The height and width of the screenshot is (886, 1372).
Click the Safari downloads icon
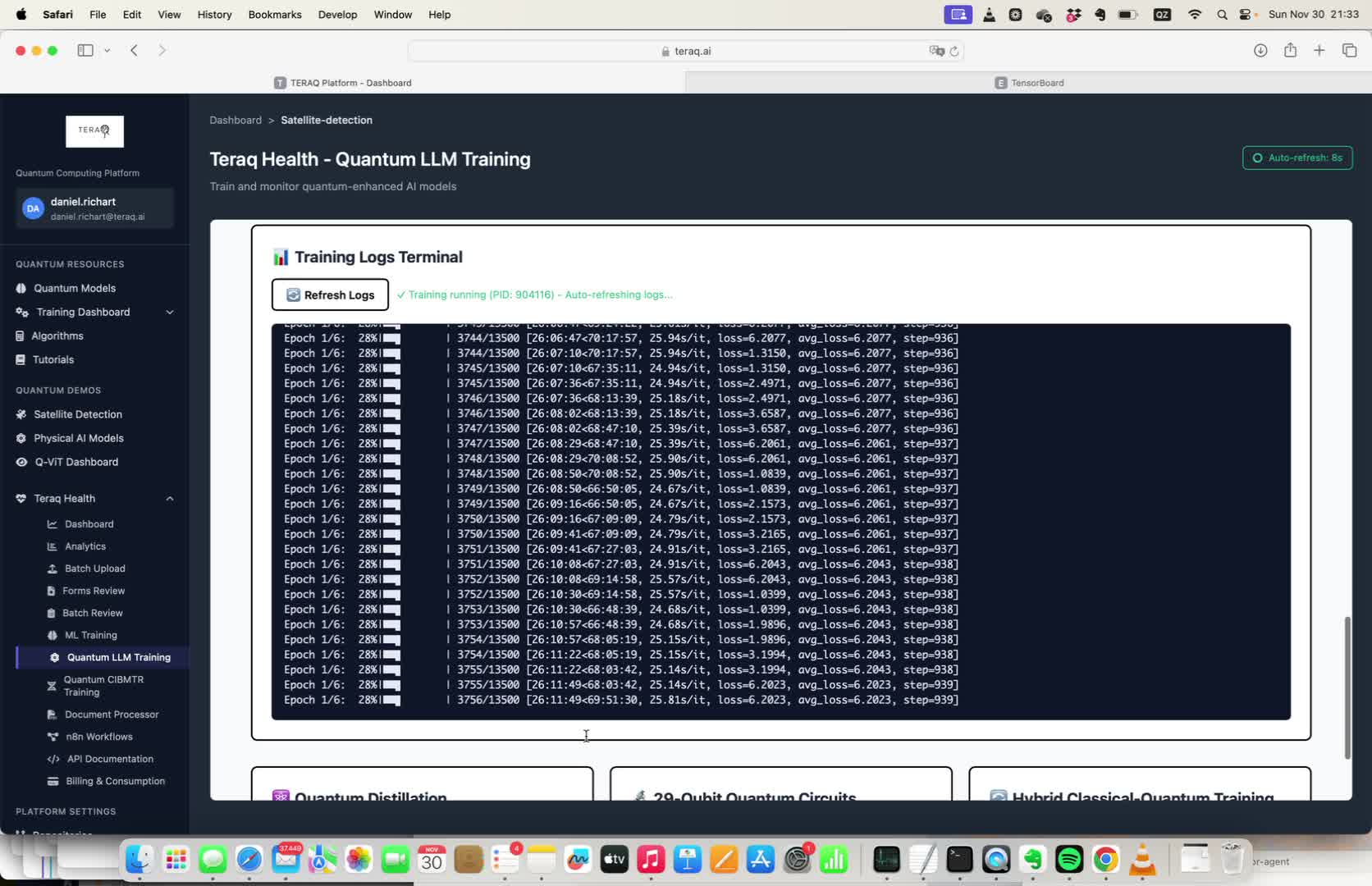click(x=1260, y=51)
